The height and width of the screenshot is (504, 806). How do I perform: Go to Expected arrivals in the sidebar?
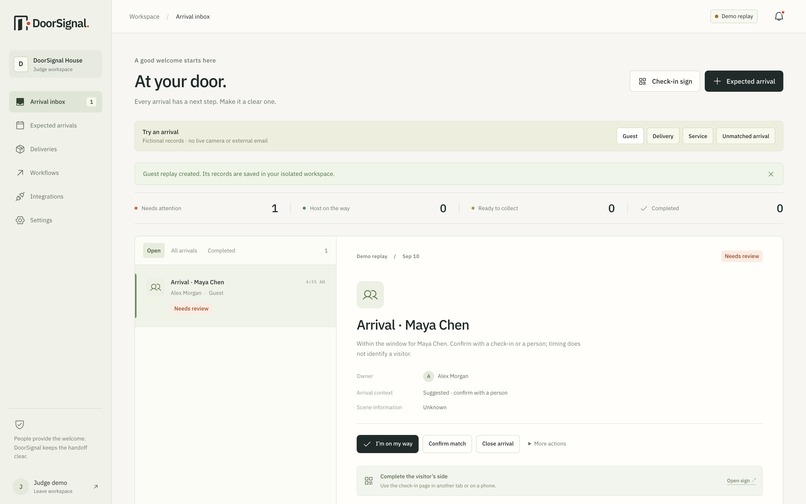click(x=56, y=125)
